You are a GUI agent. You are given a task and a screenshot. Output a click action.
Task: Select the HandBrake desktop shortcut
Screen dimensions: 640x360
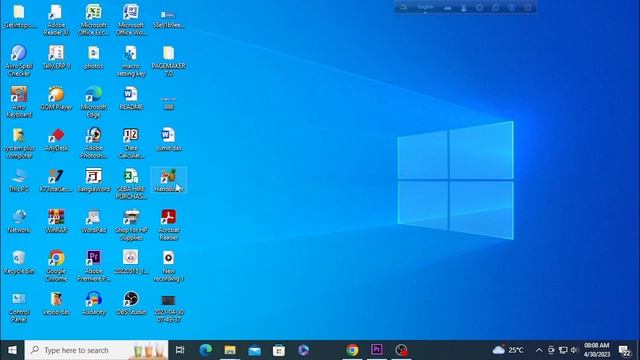pos(169,181)
